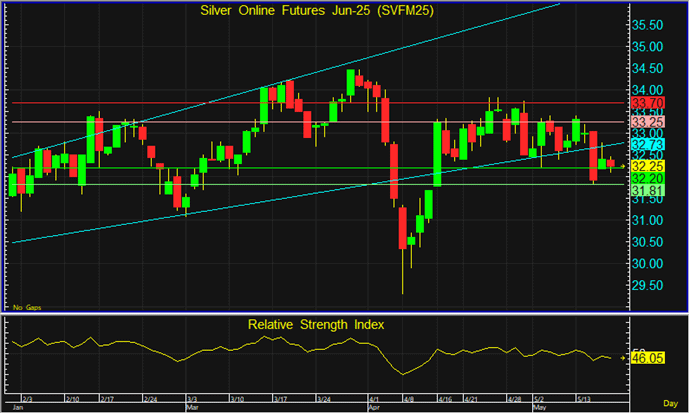
Task: Click the Apr month label
Action: 375,408
